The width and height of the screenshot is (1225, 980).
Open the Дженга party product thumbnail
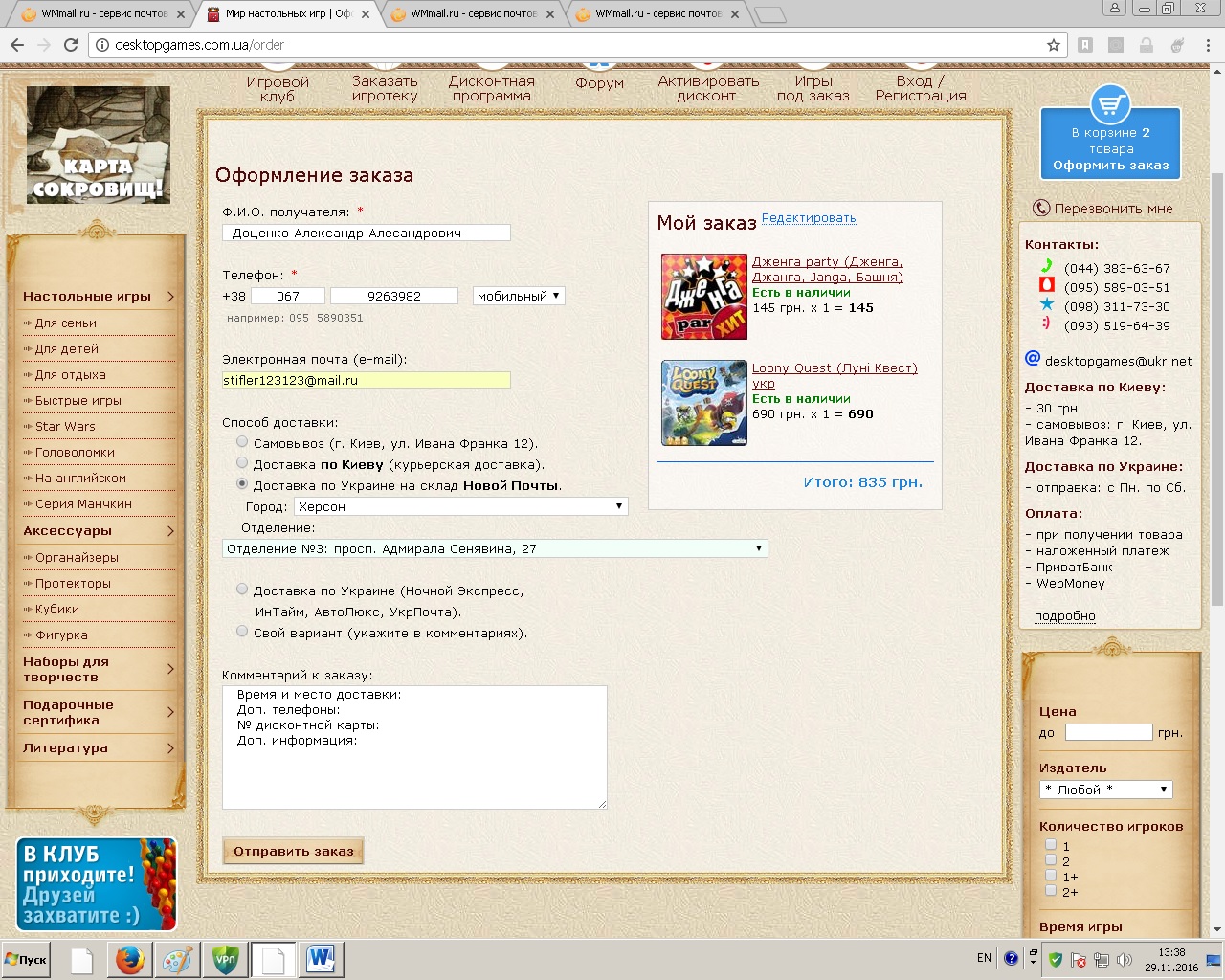tap(704, 297)
